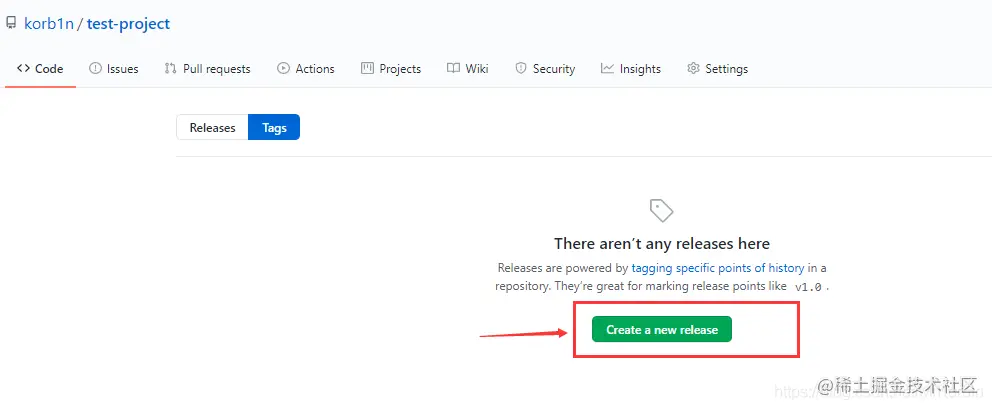Click the There aren't any releases heading
The width and height of the screenshot is (992, 410).
pyautogui.click(x=662, y=244)
